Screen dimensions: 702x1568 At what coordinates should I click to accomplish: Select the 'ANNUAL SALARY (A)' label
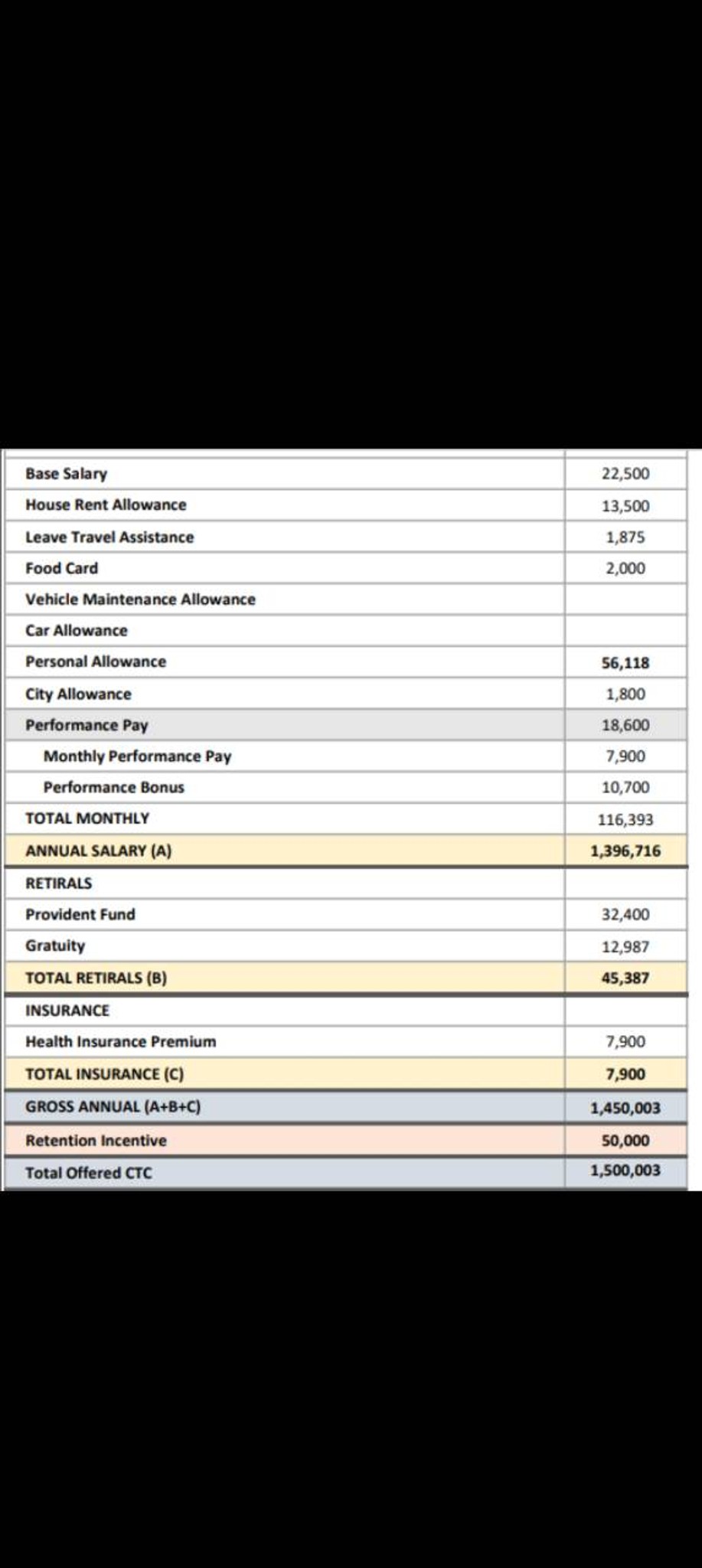pos(99,851)
